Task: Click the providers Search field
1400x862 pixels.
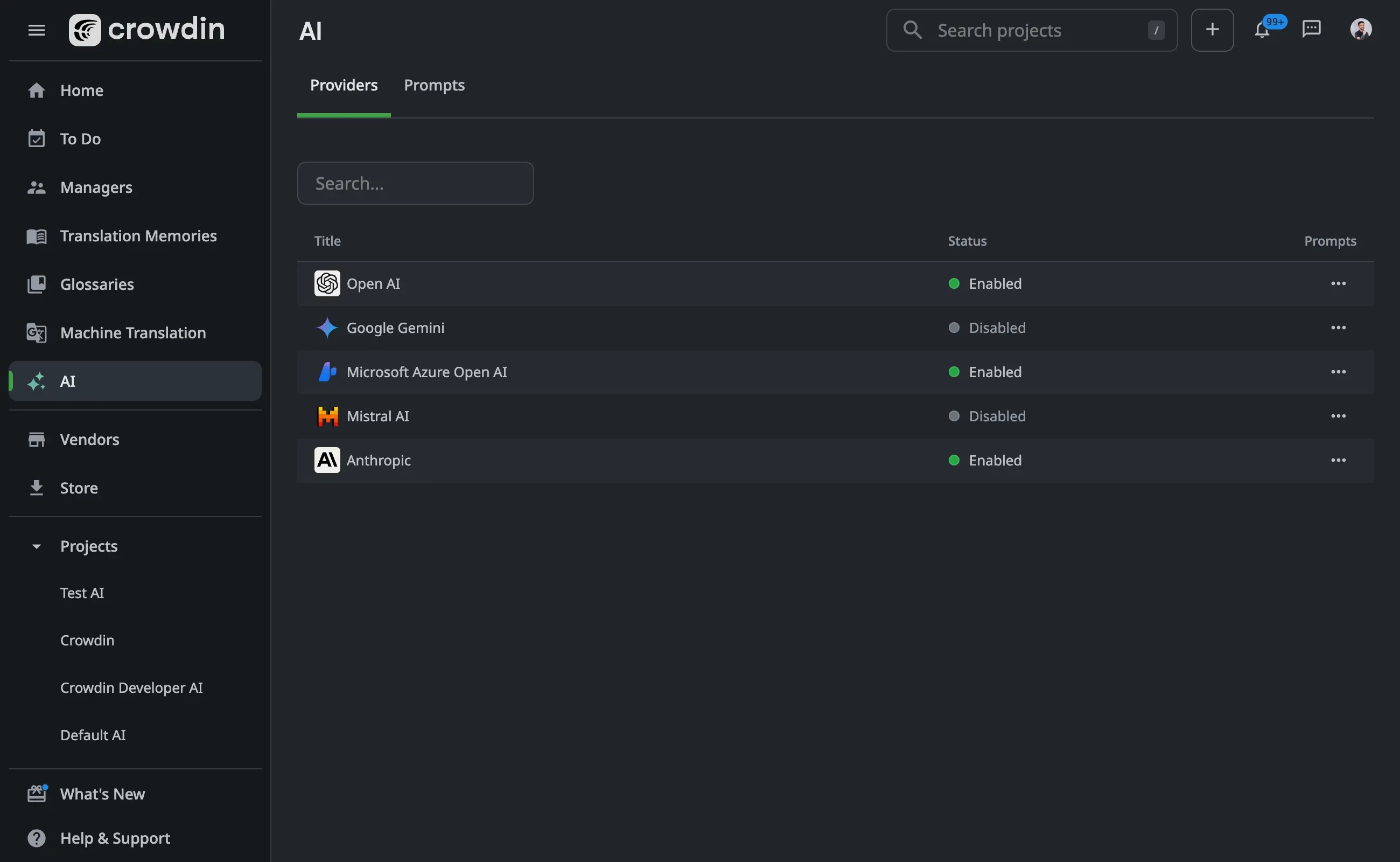Action: [x=415, y=184]
